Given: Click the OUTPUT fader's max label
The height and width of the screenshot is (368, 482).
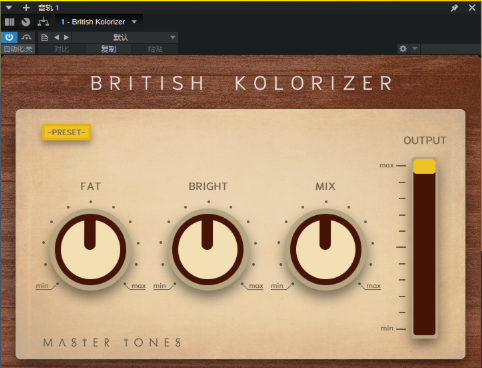Looking at the screenshot, I should pos(387,165).
